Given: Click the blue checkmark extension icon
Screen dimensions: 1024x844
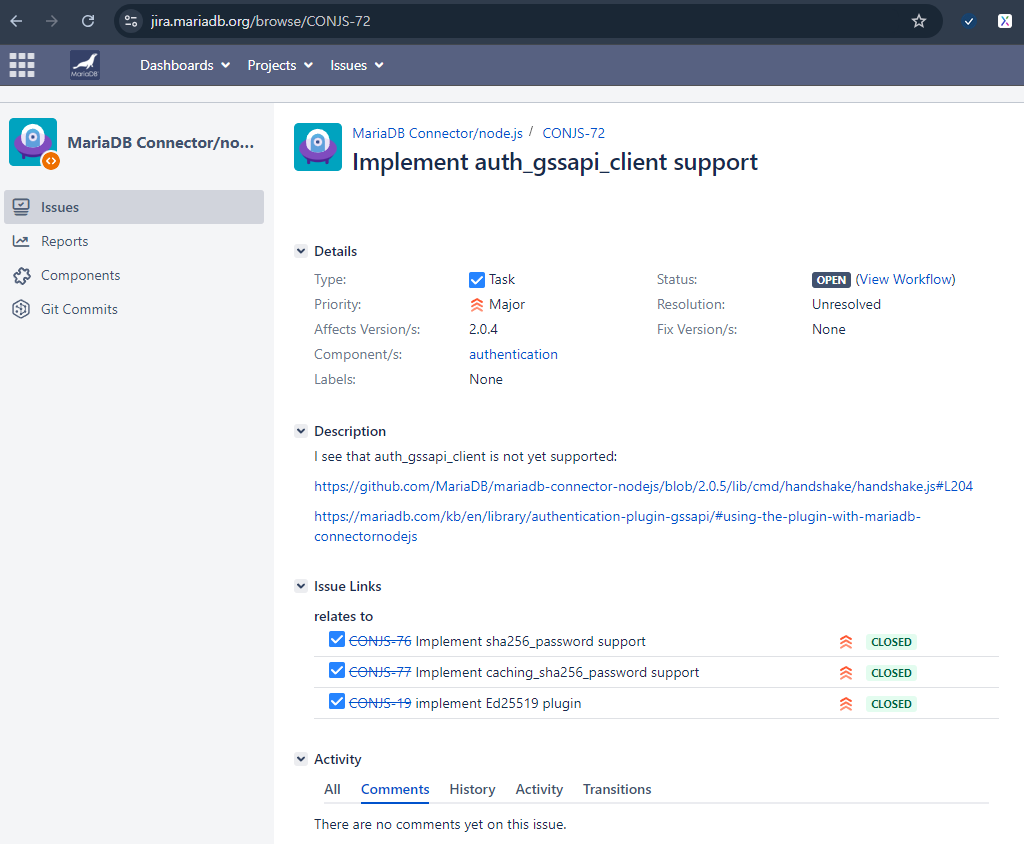Looking at the screenshot, I should 969,21.
